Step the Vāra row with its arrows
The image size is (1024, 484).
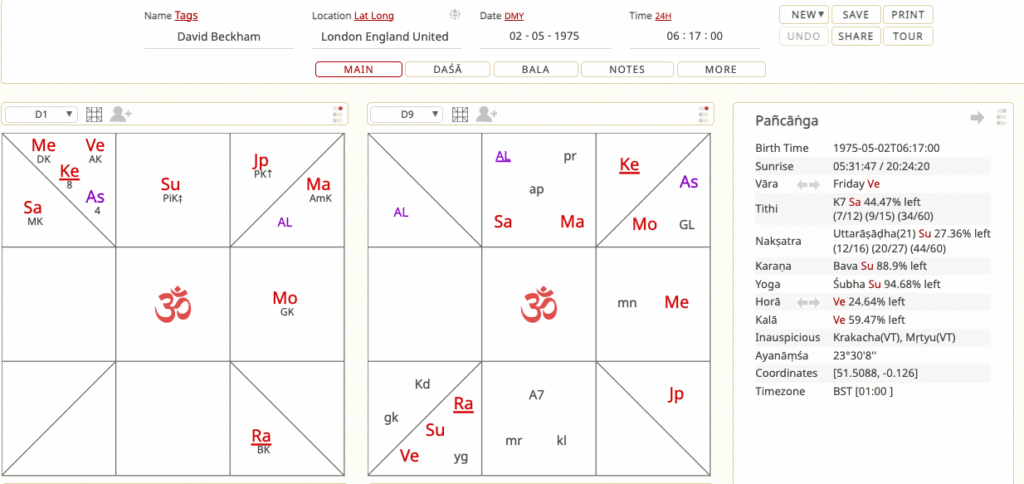click(808, 185)
